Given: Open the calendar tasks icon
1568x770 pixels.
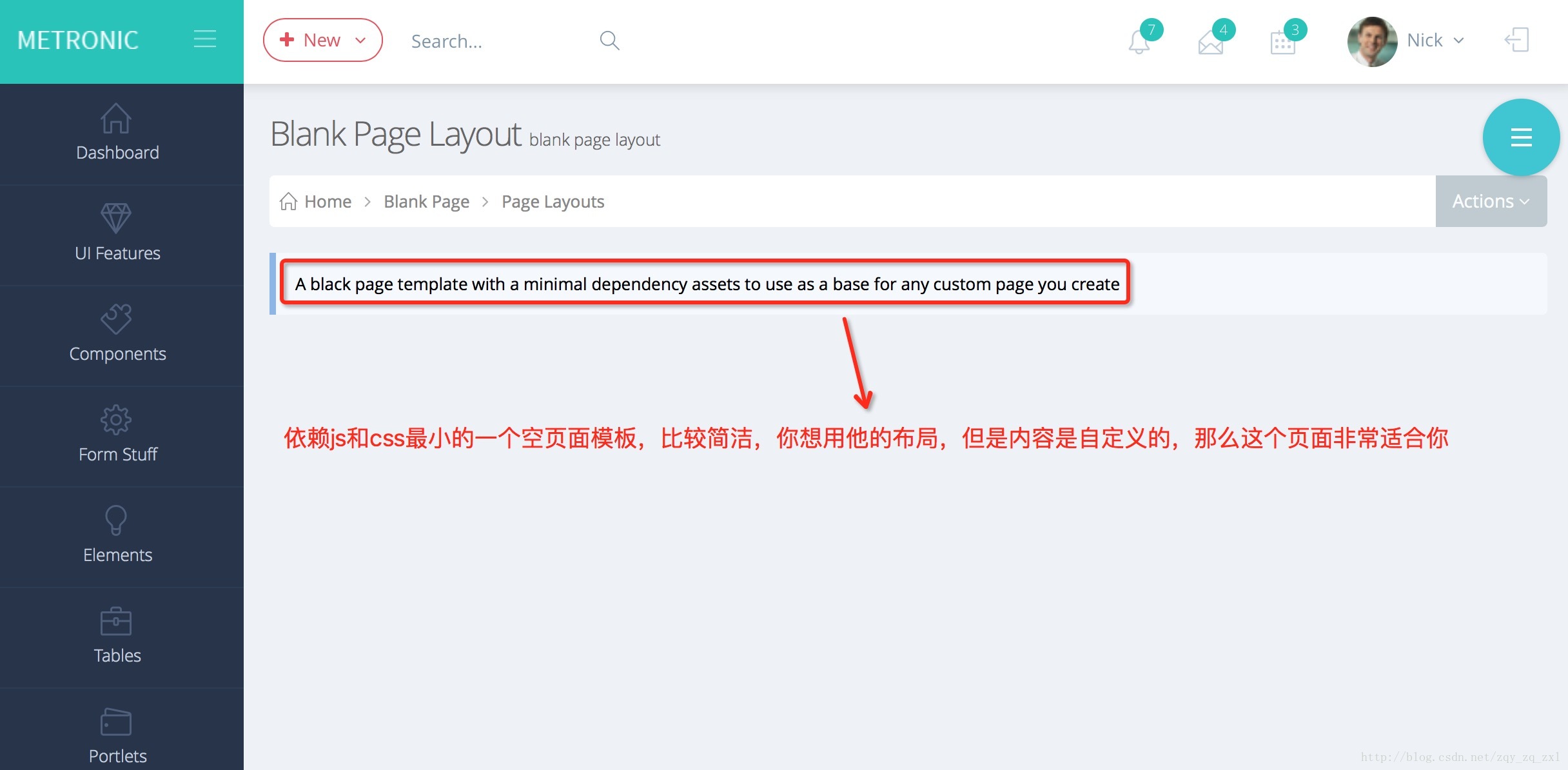Looking at the screenshot, I should 1283,43.
